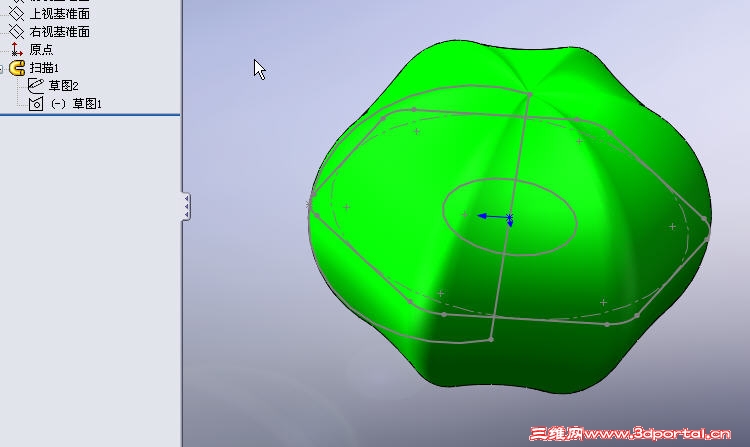Image resolution: width=750 pixels, height=447 pixels.
Task: Select the 右视基准面 plane icon
Action: tap(16, 32)
